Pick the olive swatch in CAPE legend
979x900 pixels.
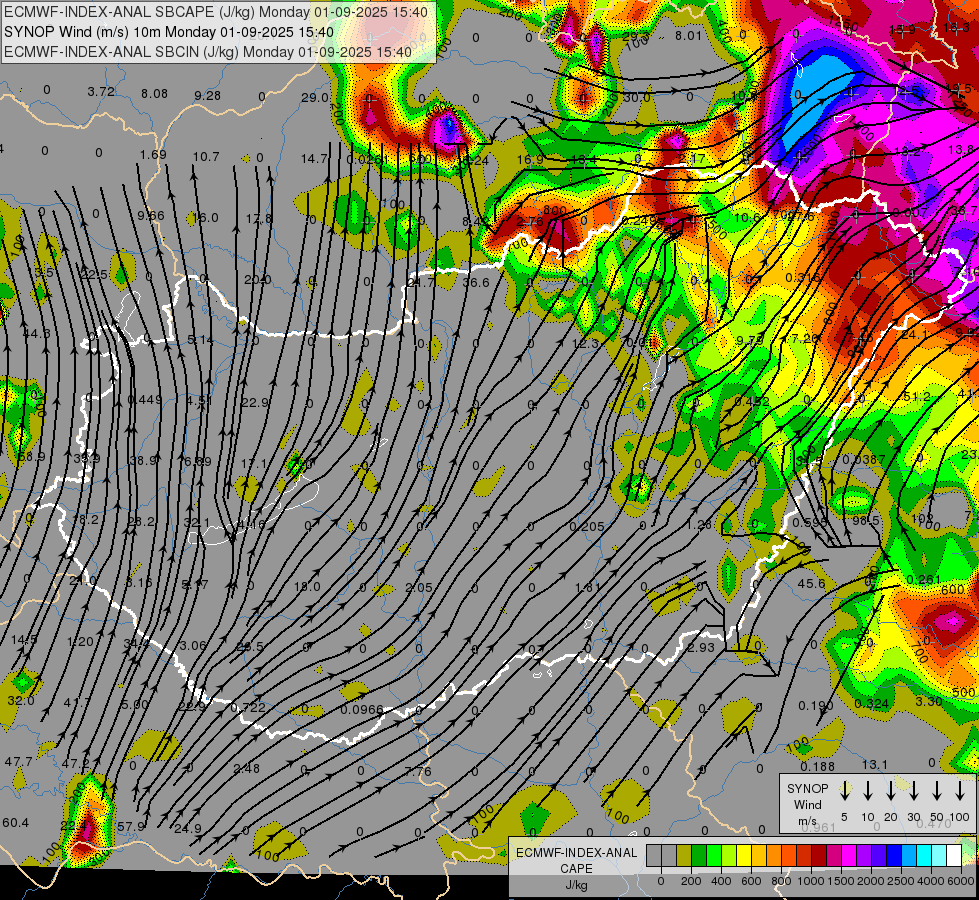[x=684, y=856]
